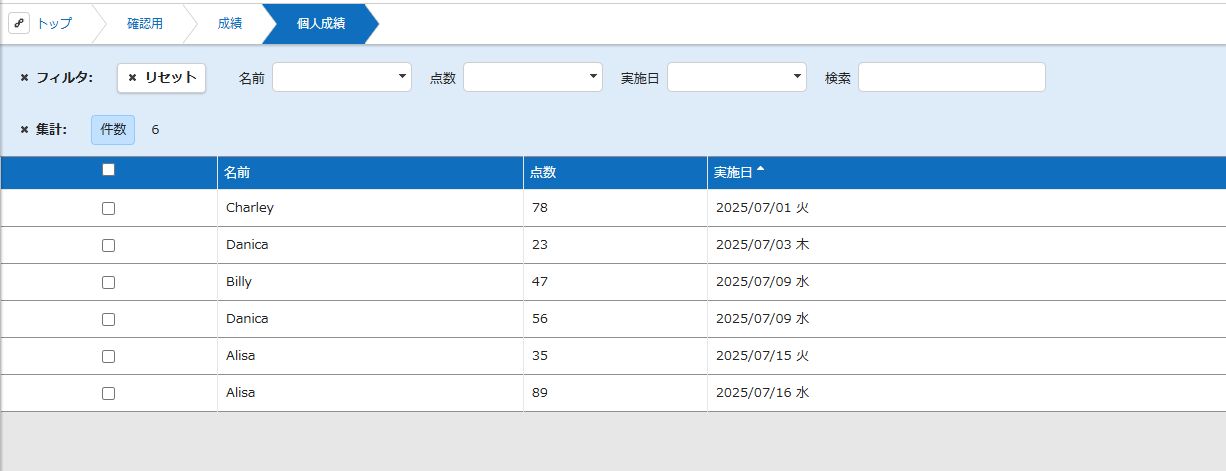Viewport: 1226px width, 471px height.
Task: Sort by 実施日 column header
Action: coord(966,172)
